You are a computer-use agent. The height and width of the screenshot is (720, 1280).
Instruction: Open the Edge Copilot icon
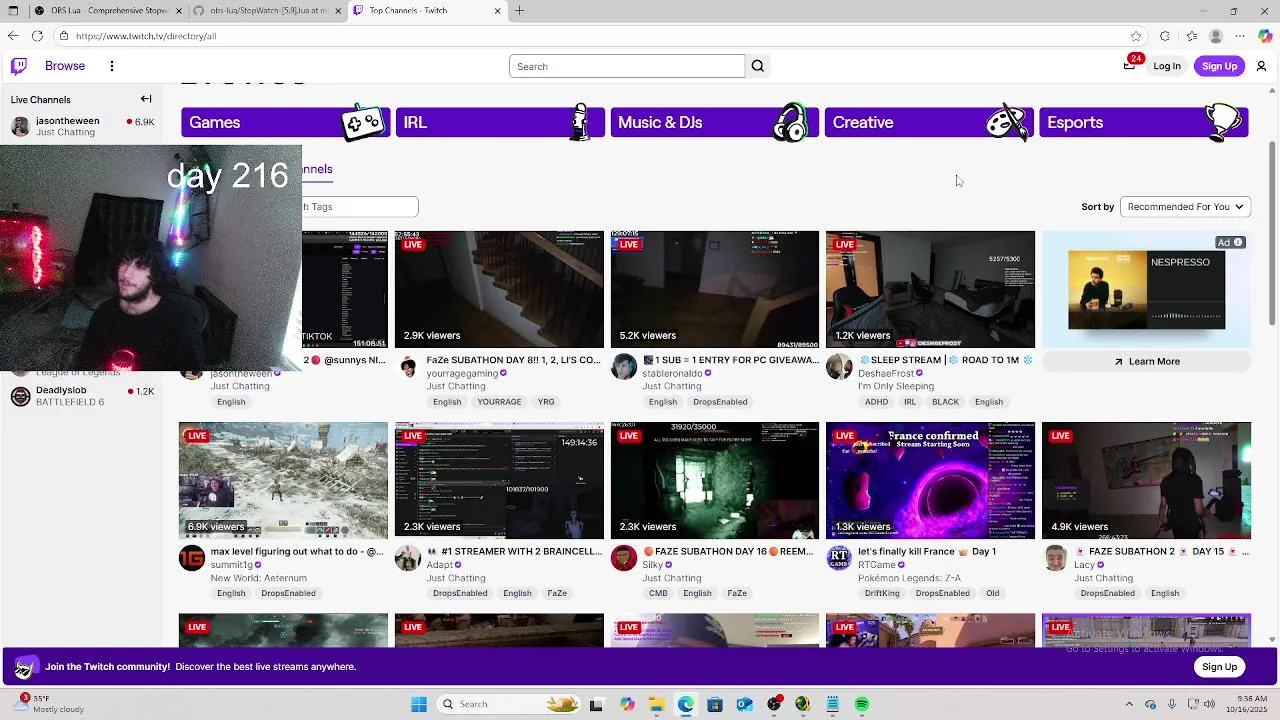[1265, 36]
